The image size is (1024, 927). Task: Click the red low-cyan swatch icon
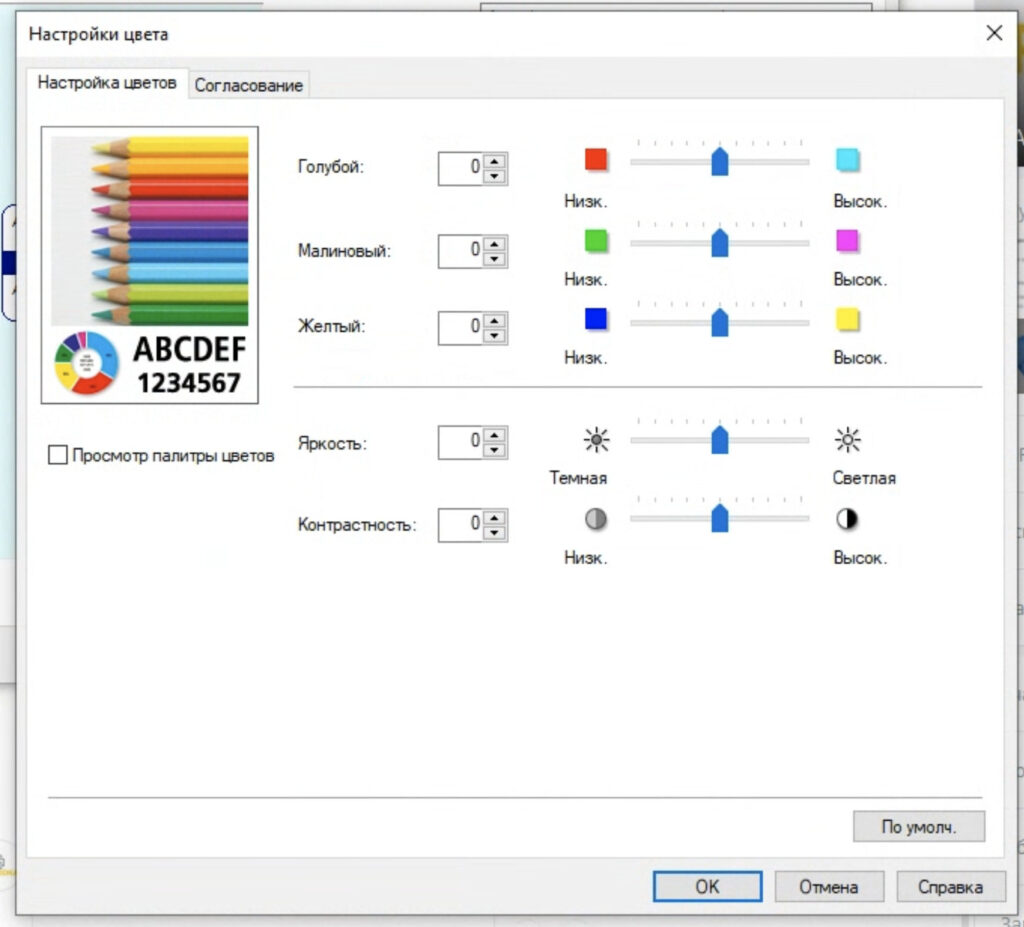click(x=596, y=159)
